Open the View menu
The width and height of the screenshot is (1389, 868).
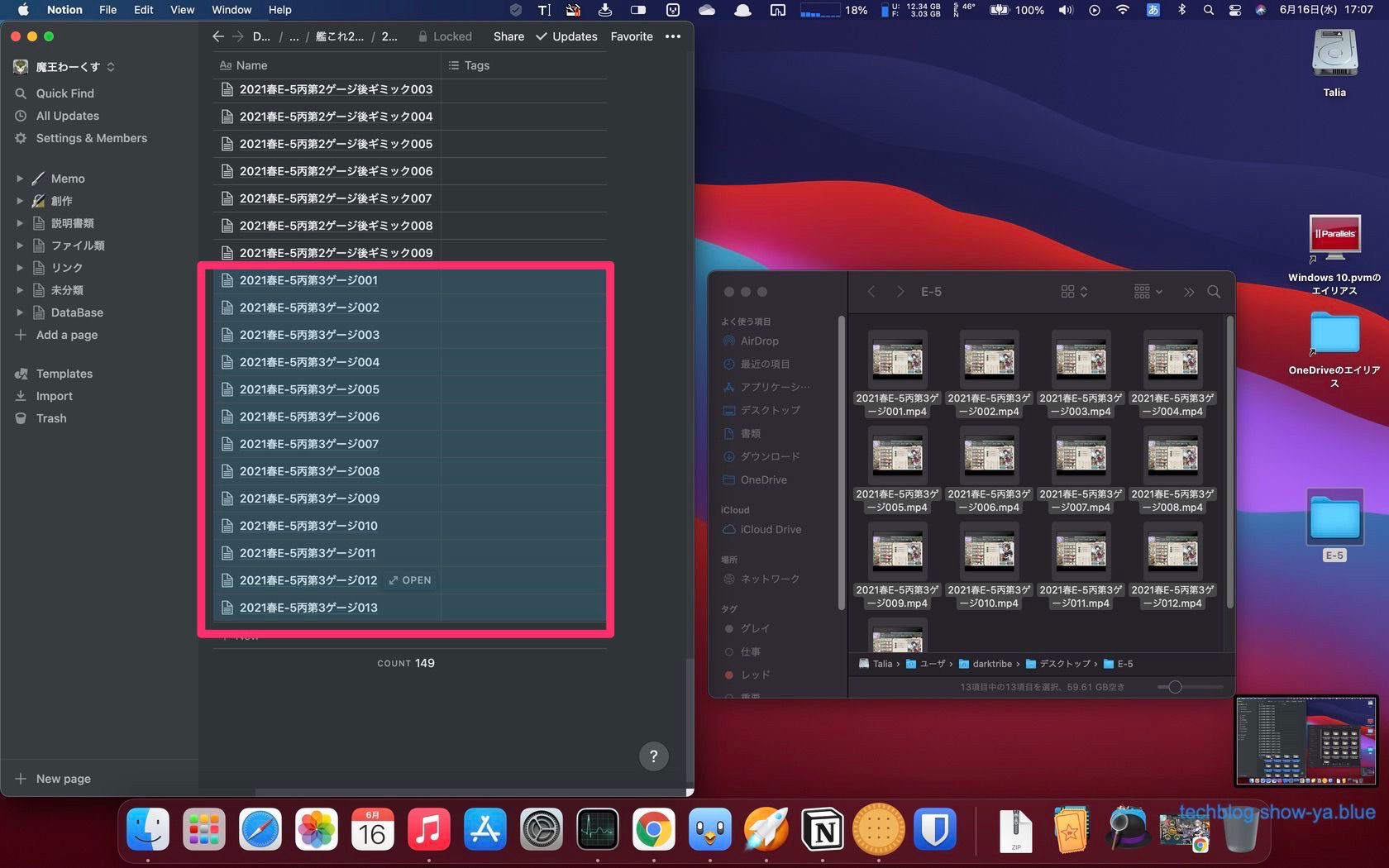(182, 10)
